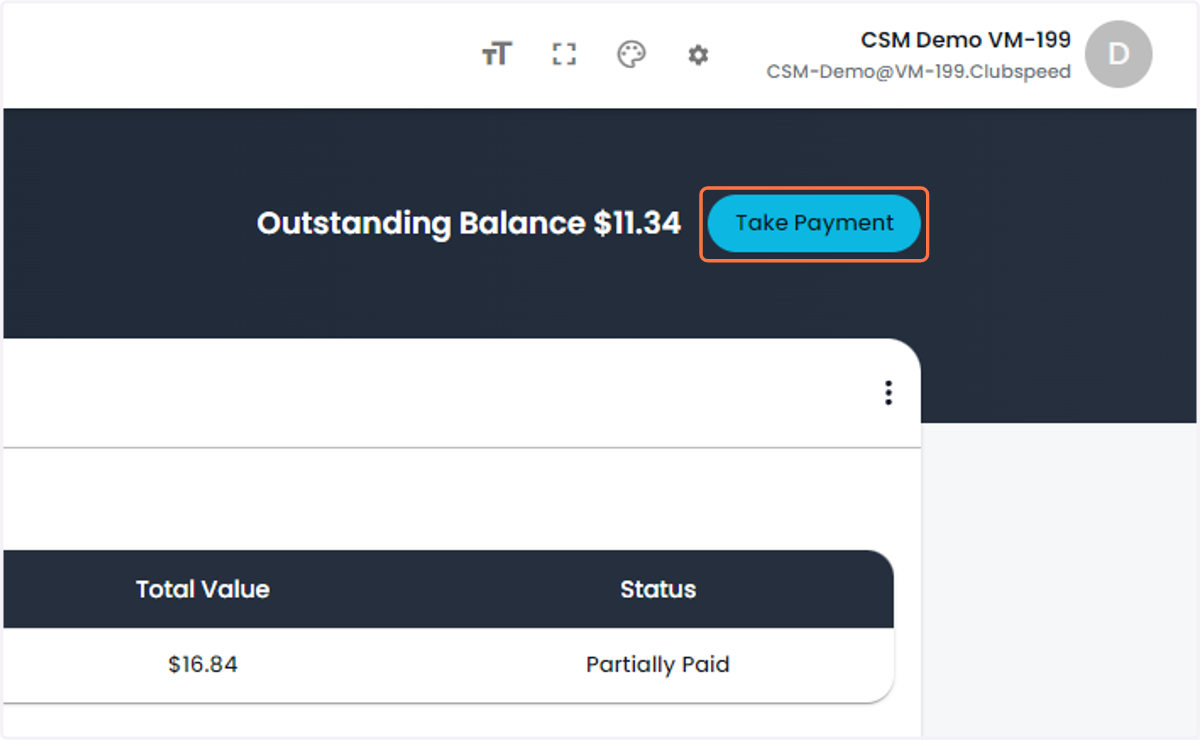The width and height of the screenshot is (1200, 740).
Task: Open the theme color palette icon
Action: (631, 55)
